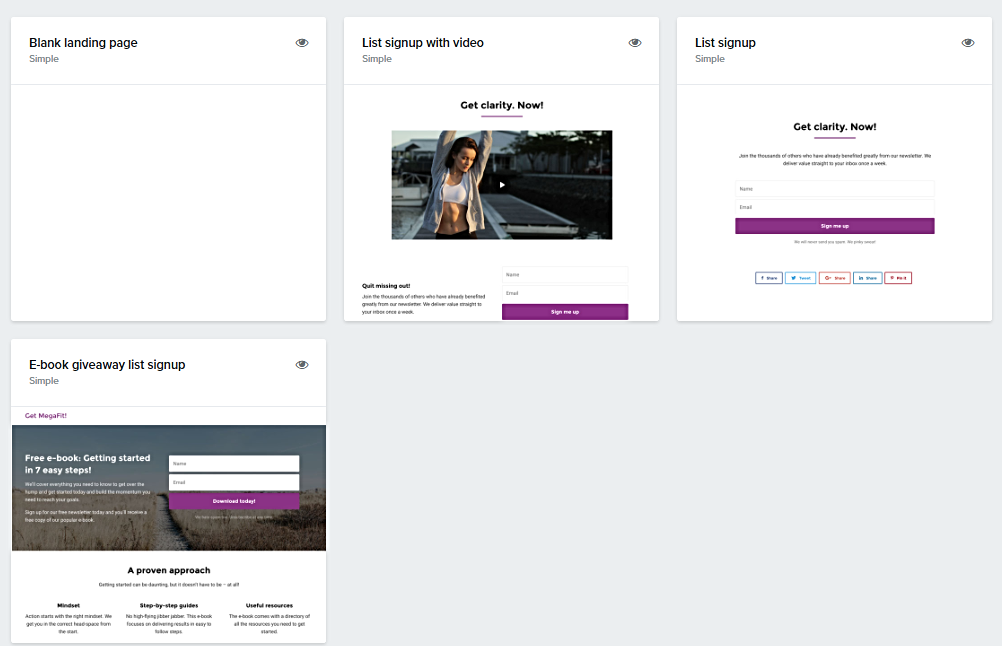Click the LinkedIn Share button in List signup preview
The height and width of the screenshot is (646, 1002).
click(868, 278)
